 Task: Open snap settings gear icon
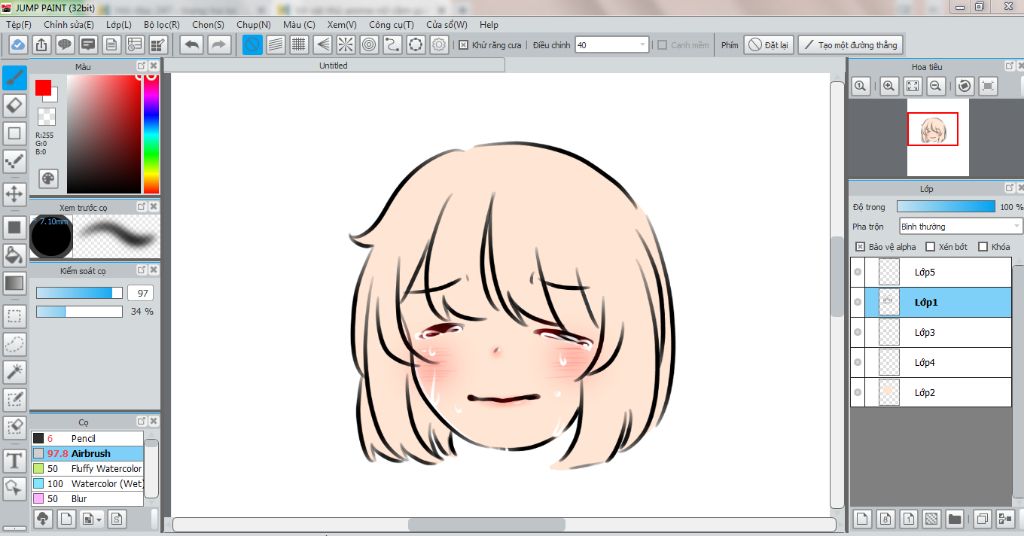click(x=439, y=45)
